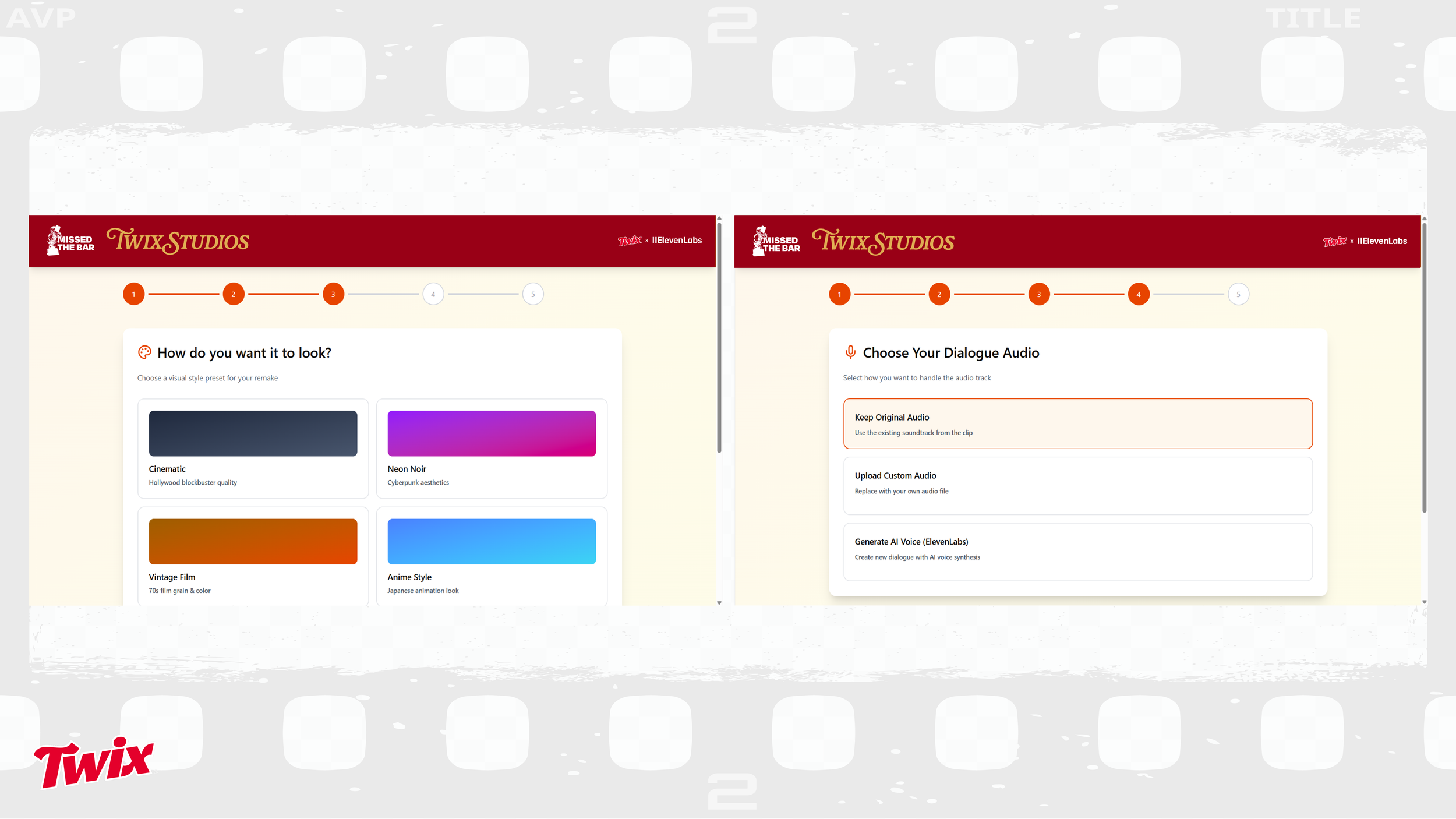The image size is (1456, 819).
Task: Pick the Anime Style preset card
Action: click(x=492, y=556)
